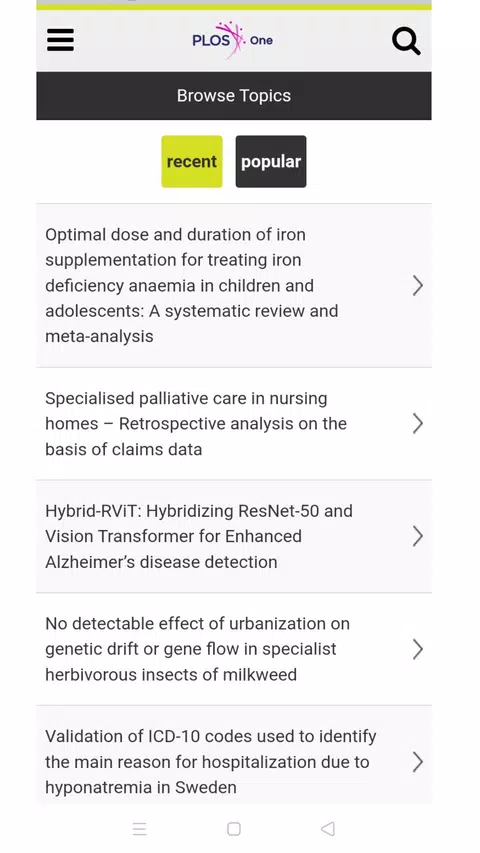
Task: Open Hybrid-RViT Alzheimer's detection article title
Action: [199, 536]
